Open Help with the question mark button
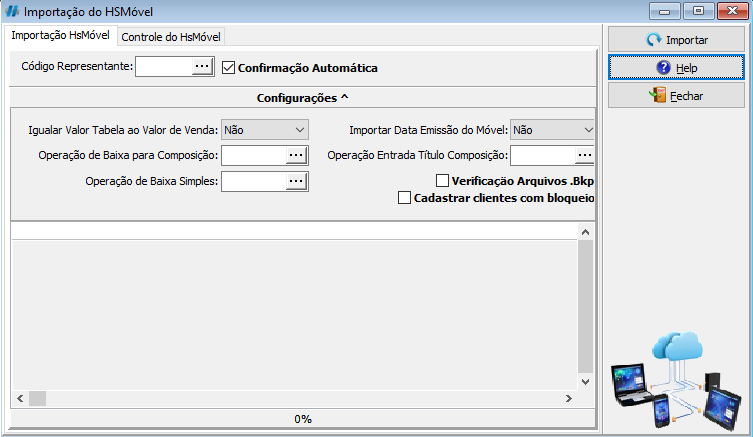 click(x=676, y=67)
